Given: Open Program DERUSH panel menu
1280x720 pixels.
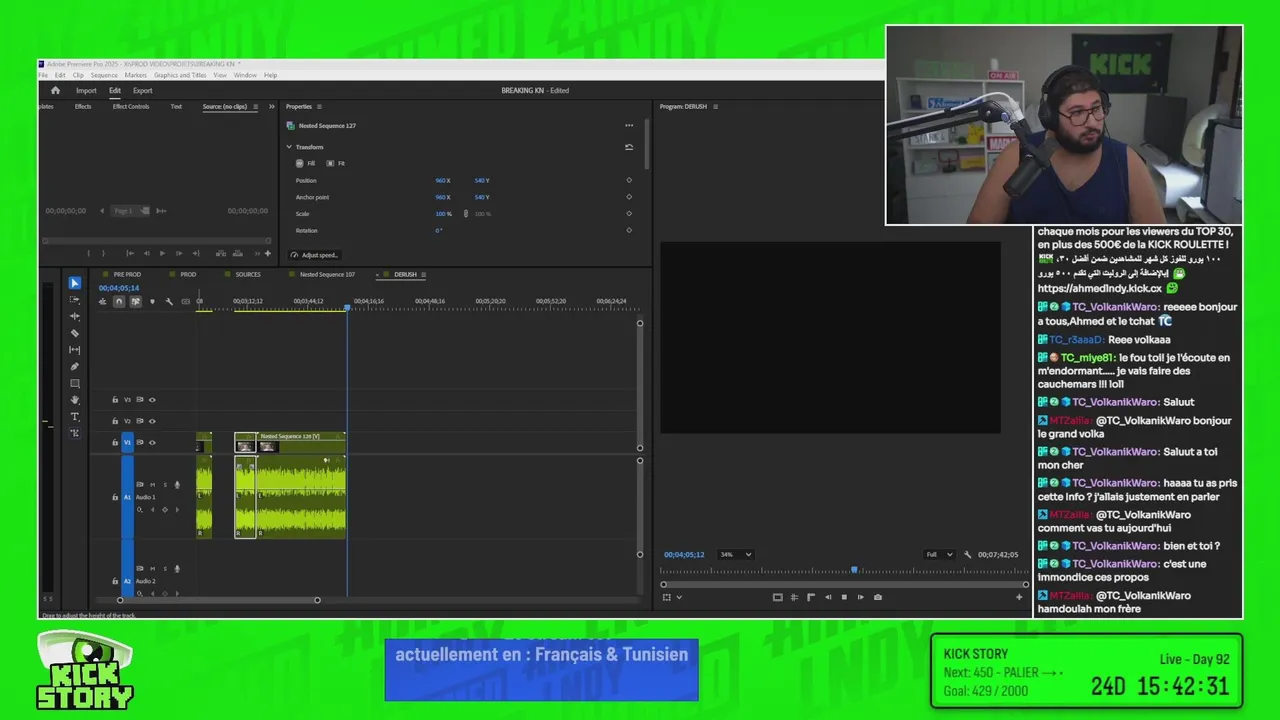Looking at the screenshot, I should pyautogui.click(x=715, y=106).
